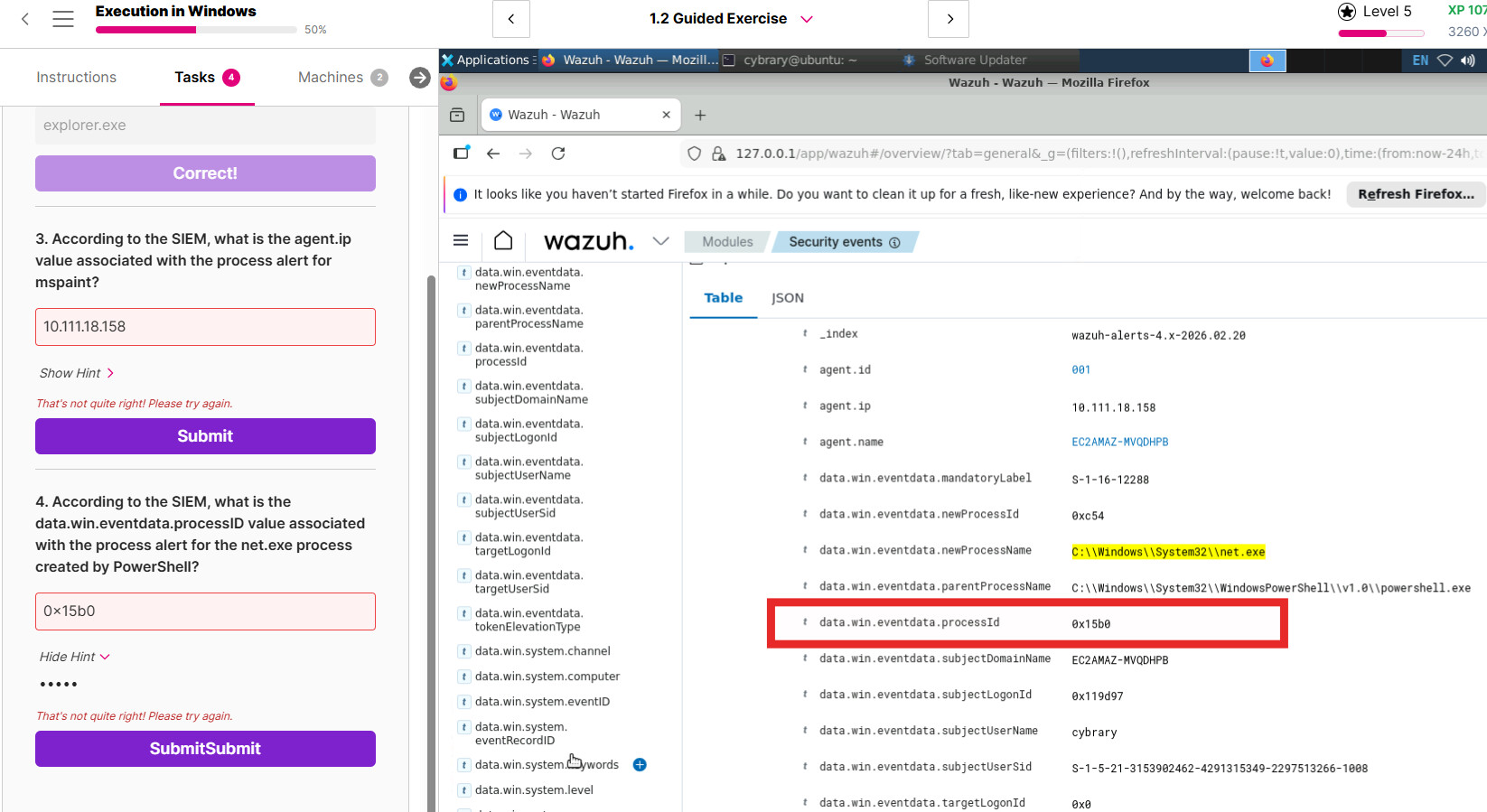
Task: Open a new Firefox tab
Action: pyautogui.click(x=700, y=116)
